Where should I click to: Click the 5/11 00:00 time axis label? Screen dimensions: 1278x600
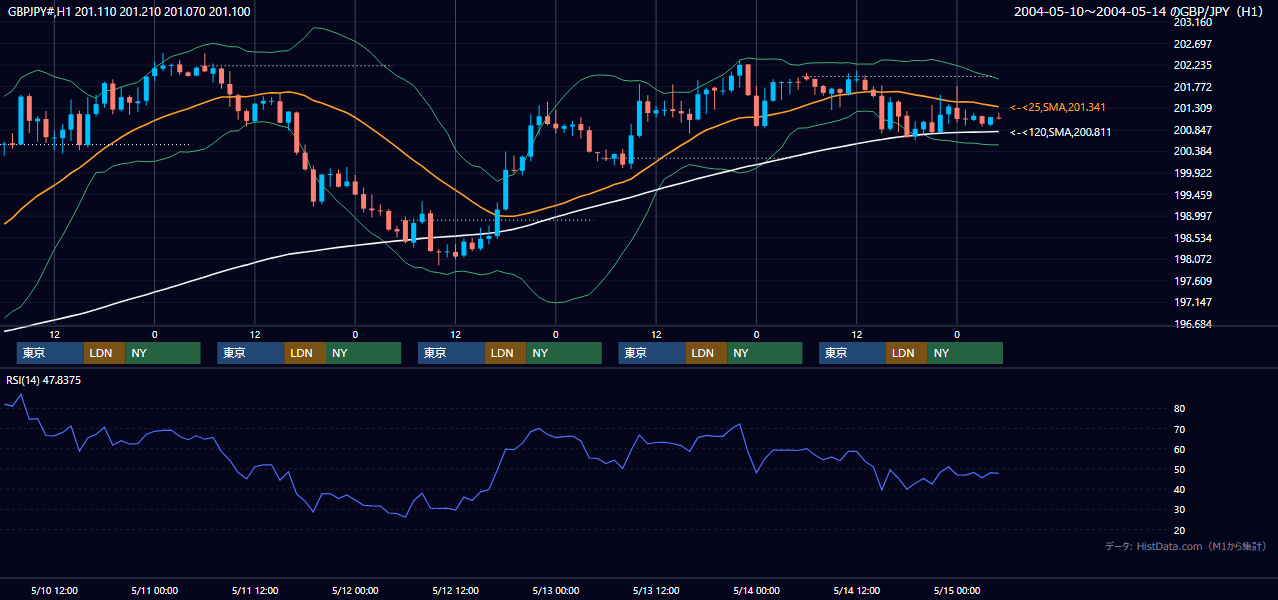click(155, 590)
